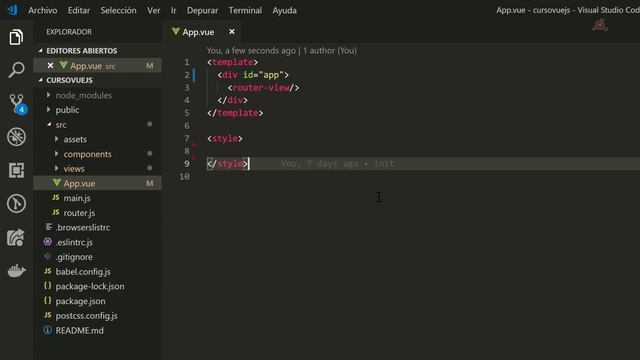Open the Selección menu
The image size is (640, 360).
pos(118,10)
